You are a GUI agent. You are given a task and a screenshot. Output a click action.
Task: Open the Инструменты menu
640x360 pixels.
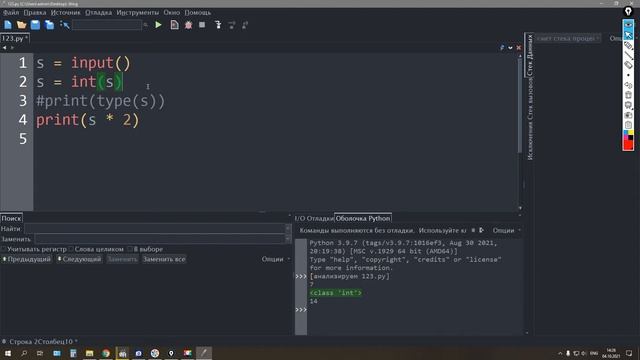138,13
